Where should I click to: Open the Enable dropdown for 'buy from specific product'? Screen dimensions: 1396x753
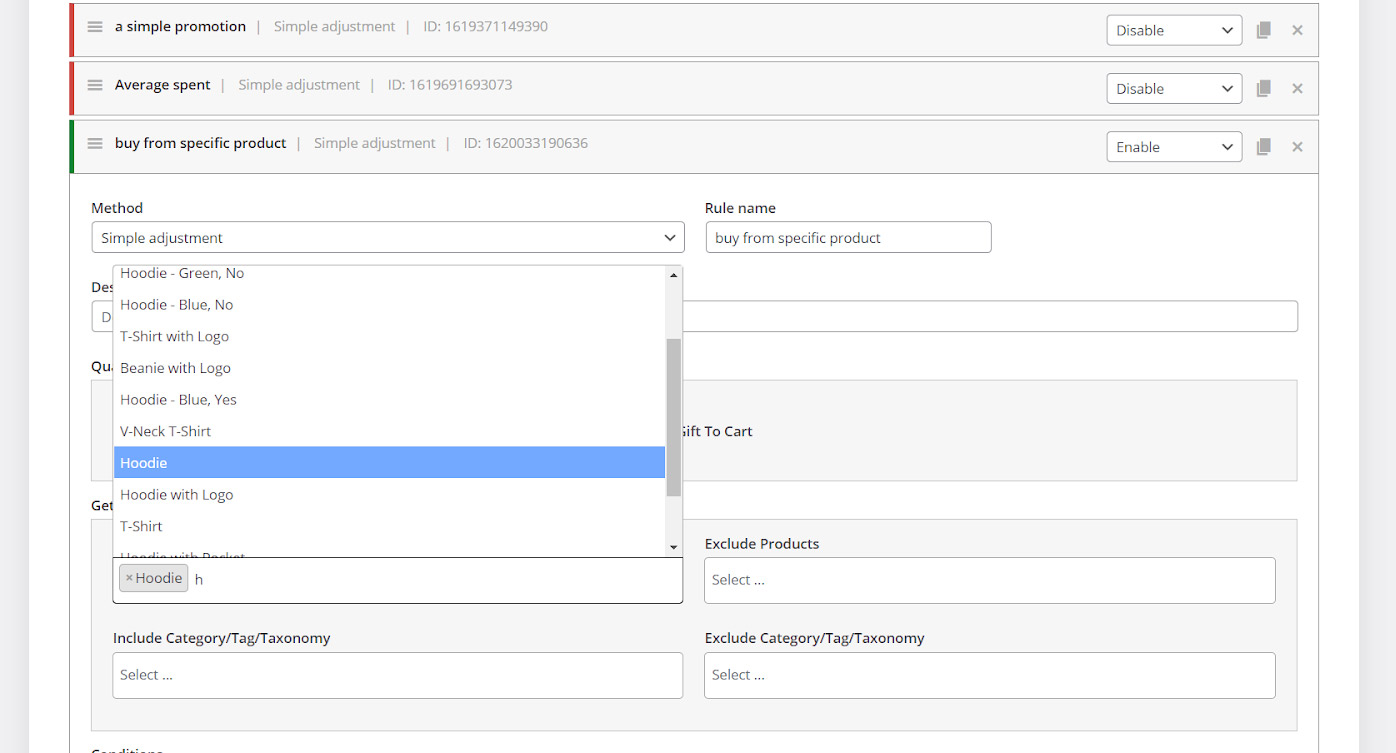pyautogui.click(x=1173, y=147)
